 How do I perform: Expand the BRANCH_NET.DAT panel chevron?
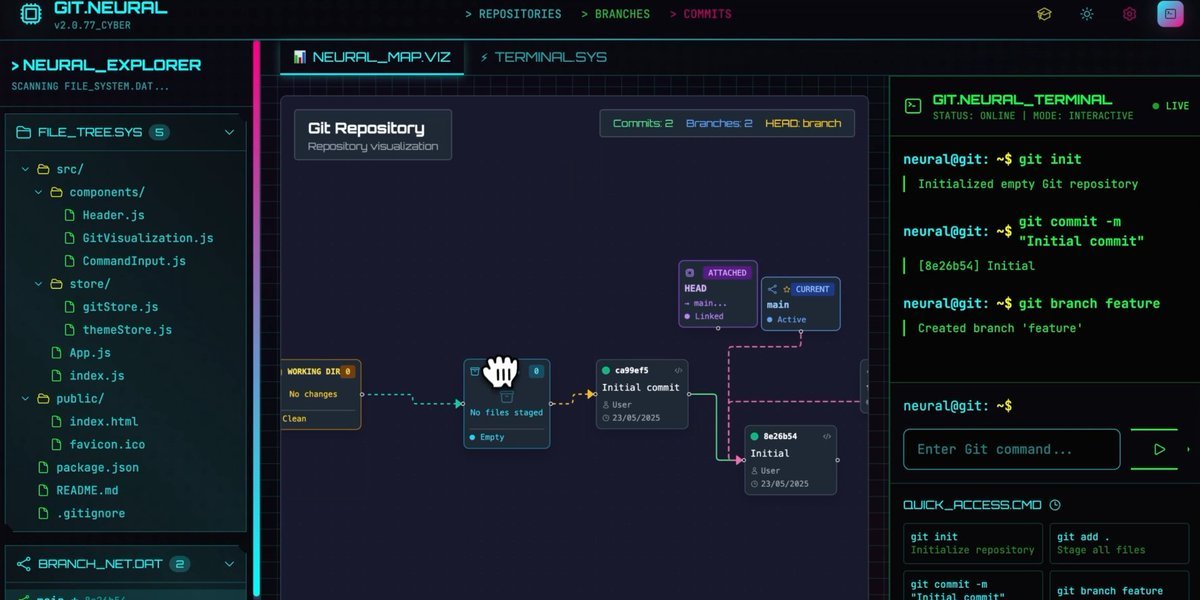(229, 564)
